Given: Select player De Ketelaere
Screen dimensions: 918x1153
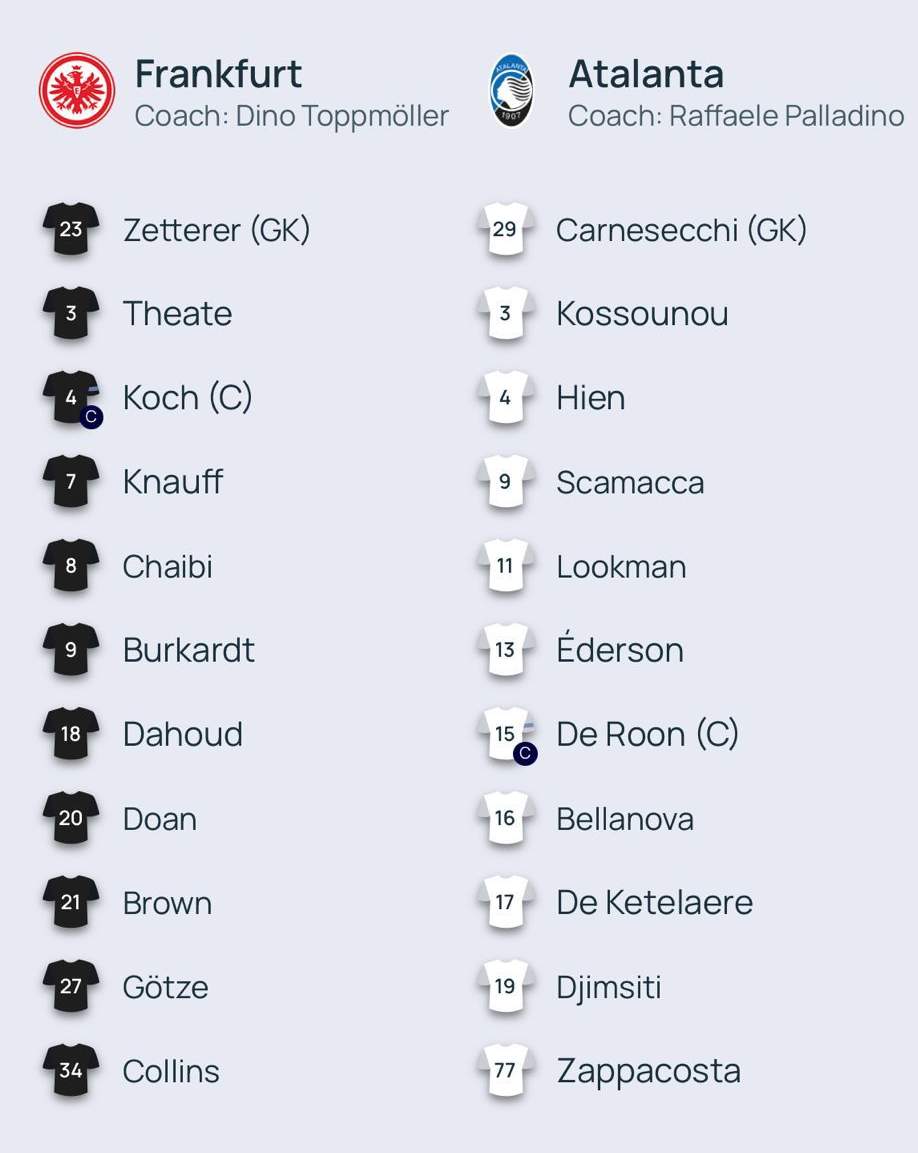Looking at the screenshot, I should 654,903.
